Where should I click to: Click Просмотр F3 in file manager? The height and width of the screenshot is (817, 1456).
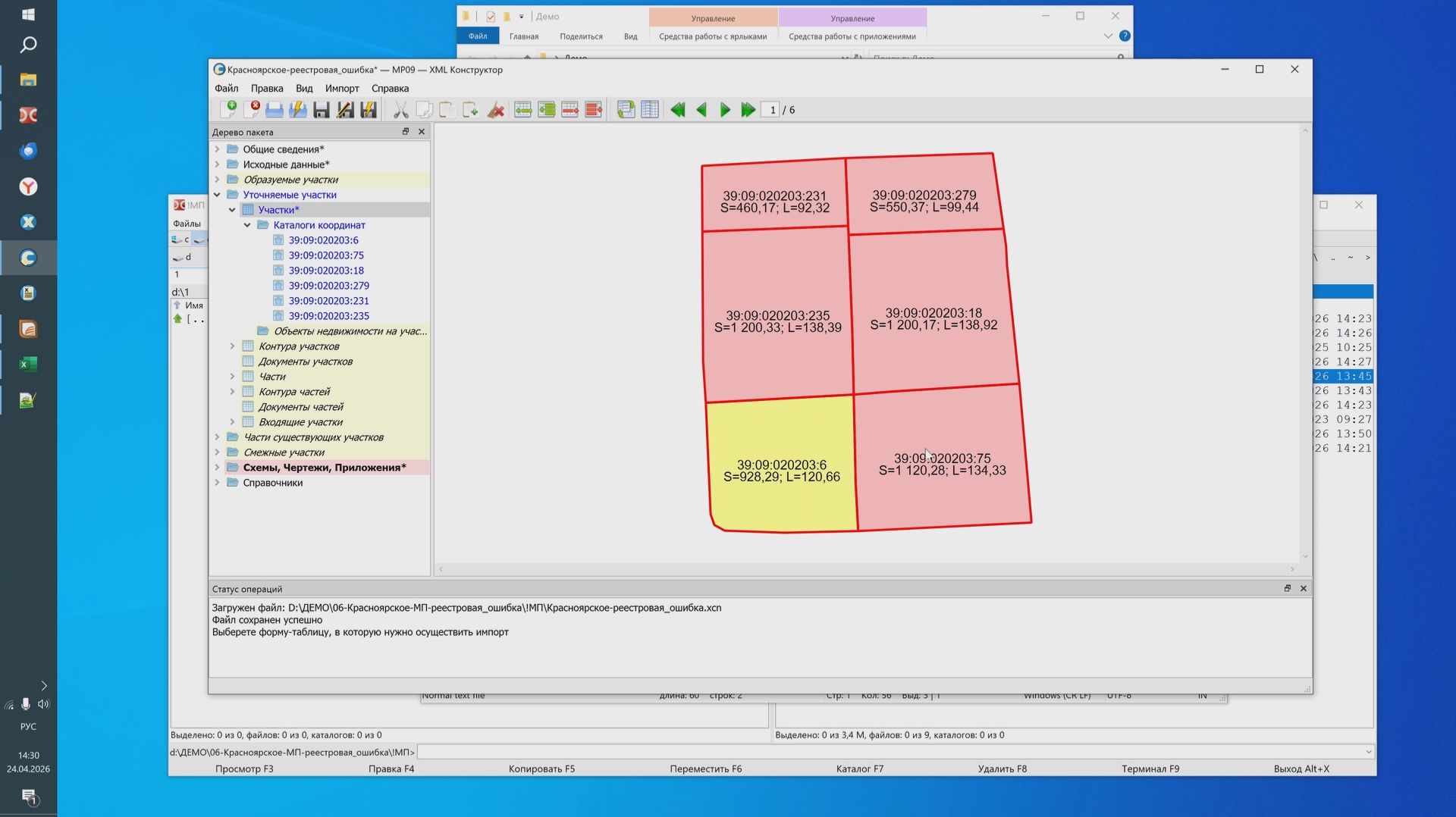244,768
